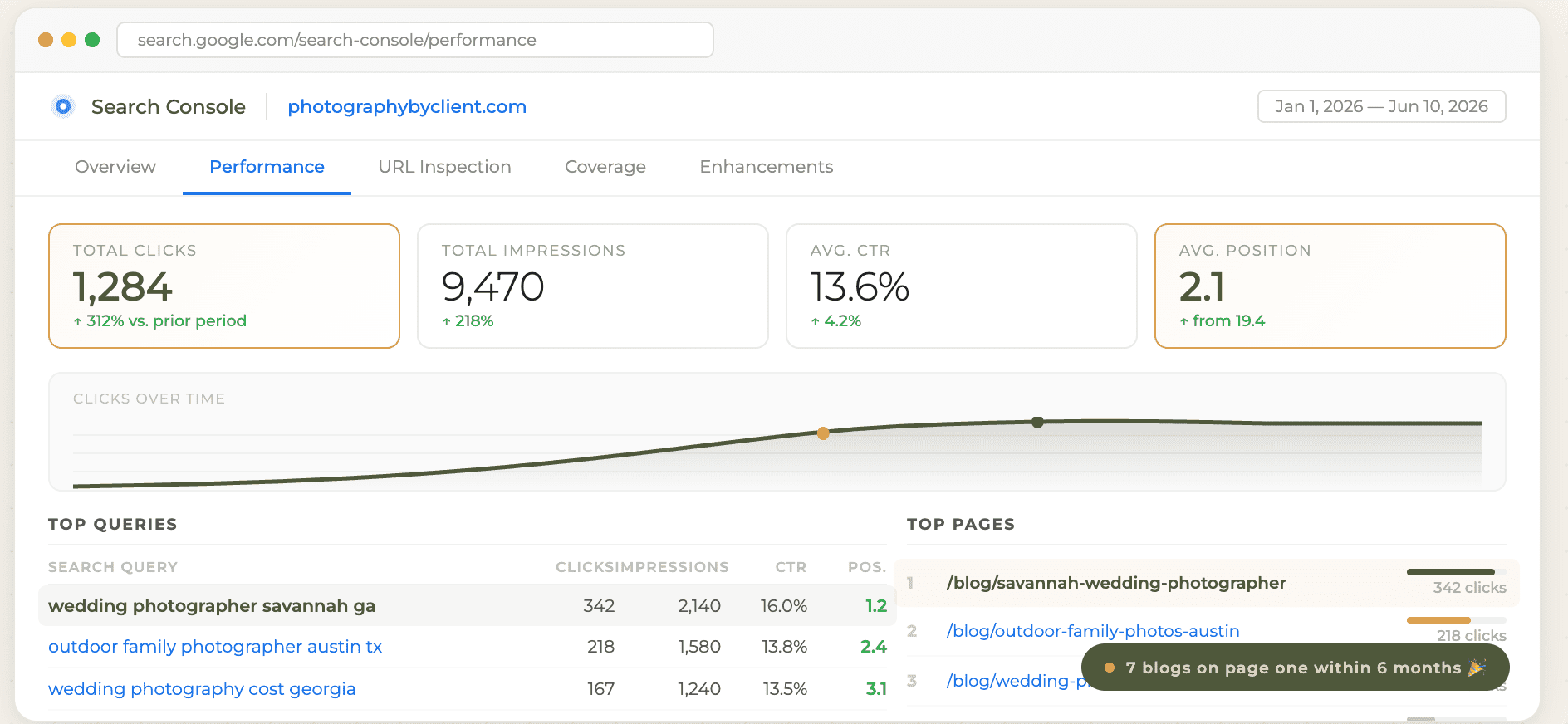The width and height of the screenshot is (1568, 724).
Task: Click the Top Pages heading
Action: (961, 524)
